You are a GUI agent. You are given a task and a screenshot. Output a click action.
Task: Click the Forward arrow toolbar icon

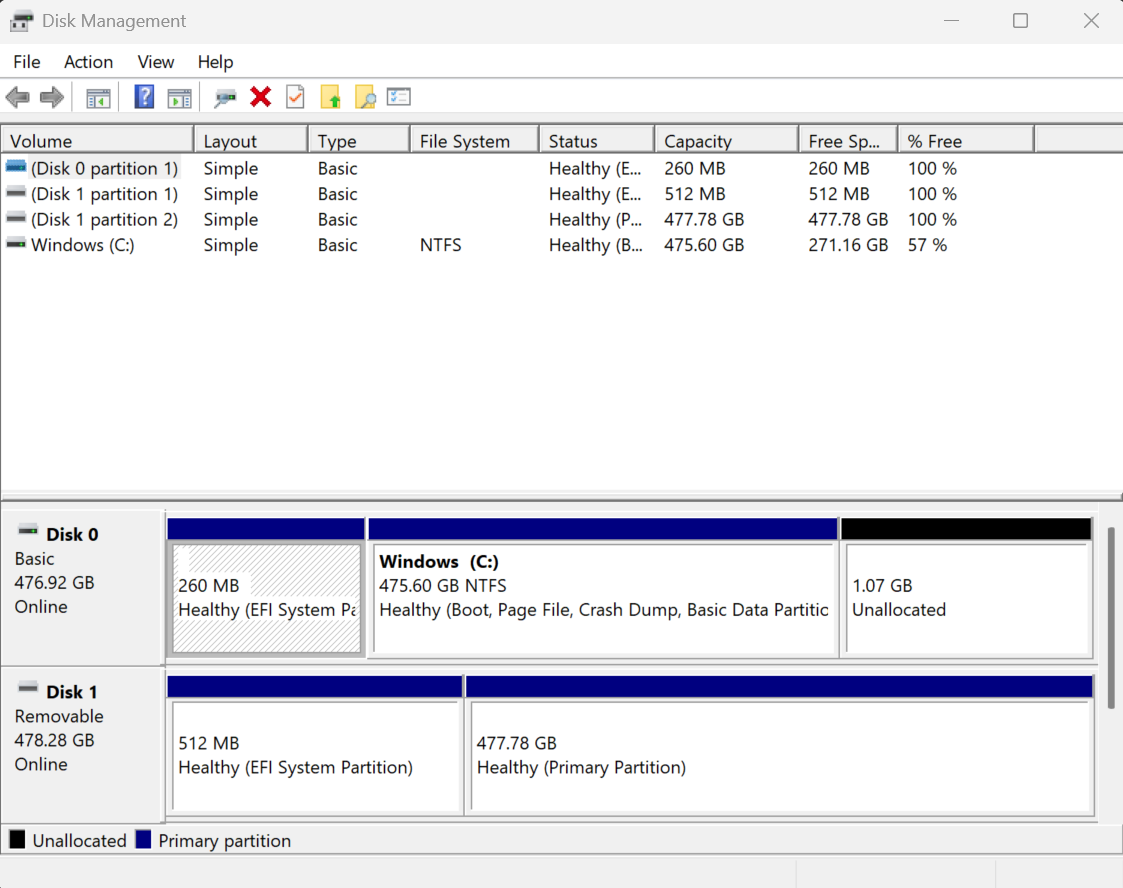(52, 97)
